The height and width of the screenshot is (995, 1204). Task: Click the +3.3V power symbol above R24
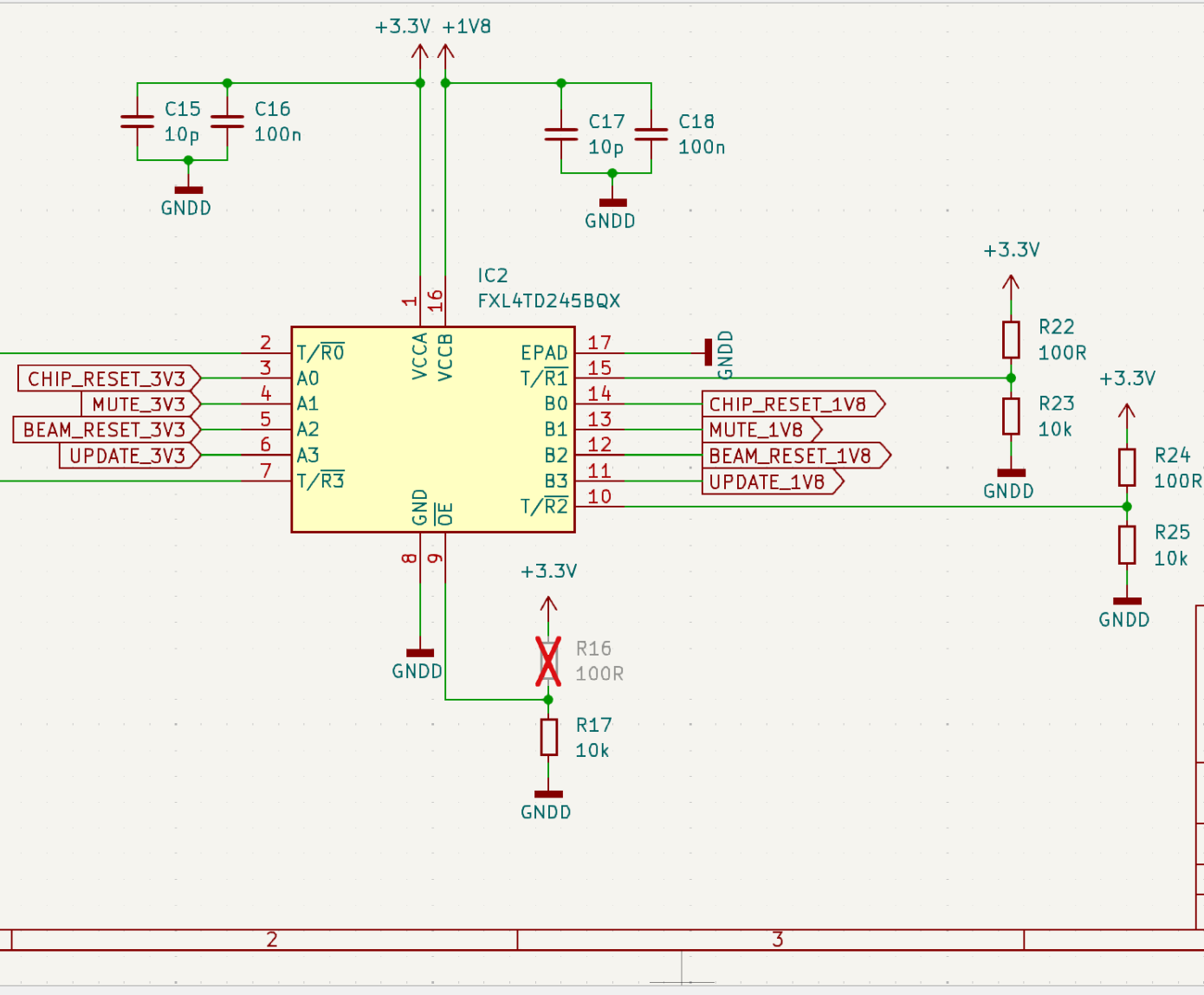click(x=1126, y=411)
